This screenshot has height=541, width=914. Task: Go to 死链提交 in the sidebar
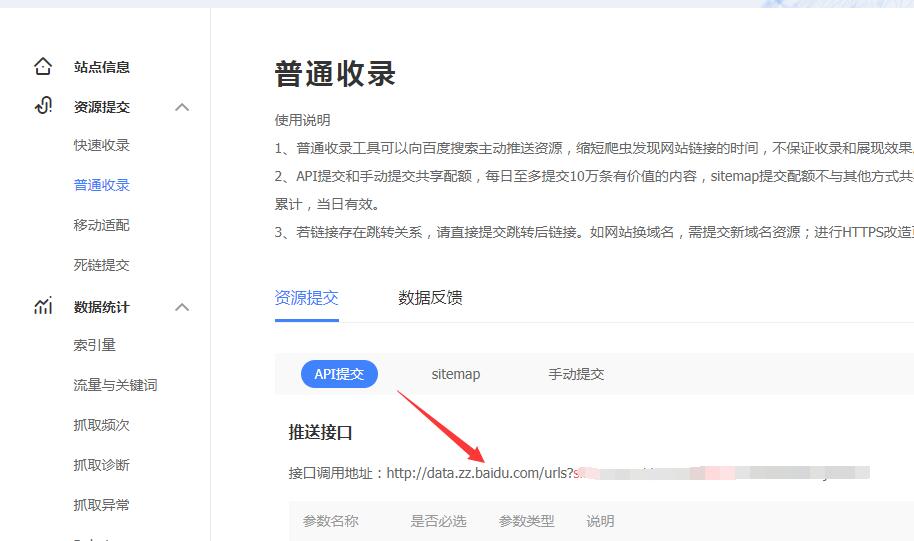[x=101, y=265]
